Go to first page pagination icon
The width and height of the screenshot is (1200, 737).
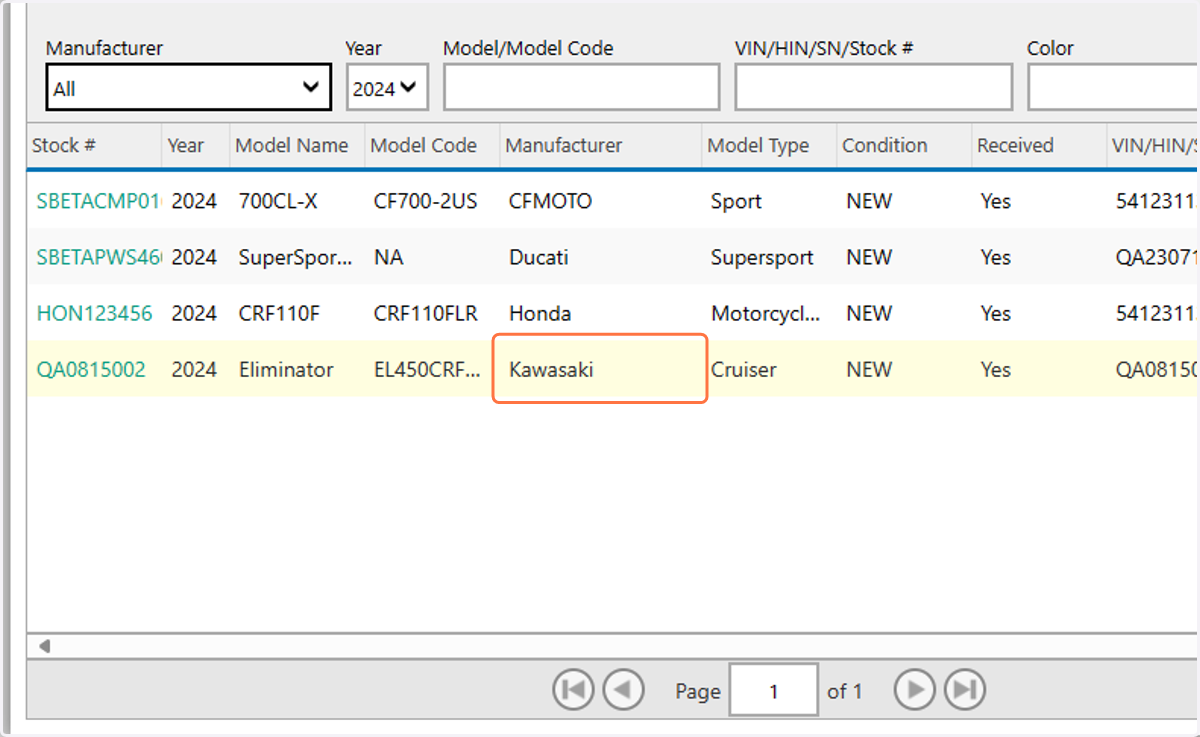pos(573,689)
